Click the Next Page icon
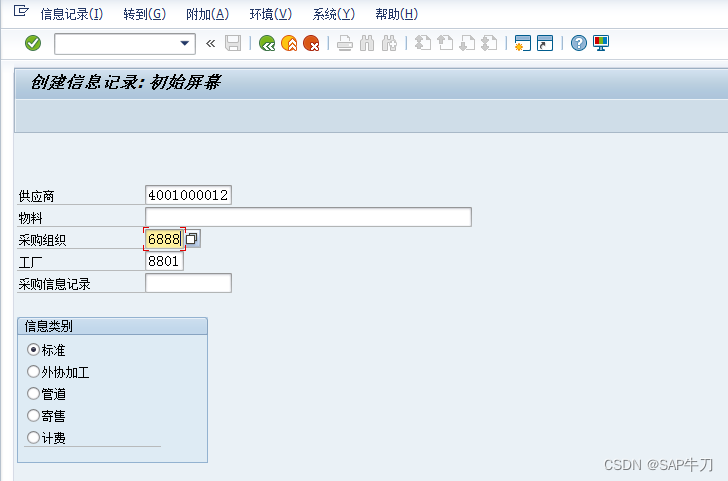The height and width of the screenshot is (481, 728). tap(467, 43)
